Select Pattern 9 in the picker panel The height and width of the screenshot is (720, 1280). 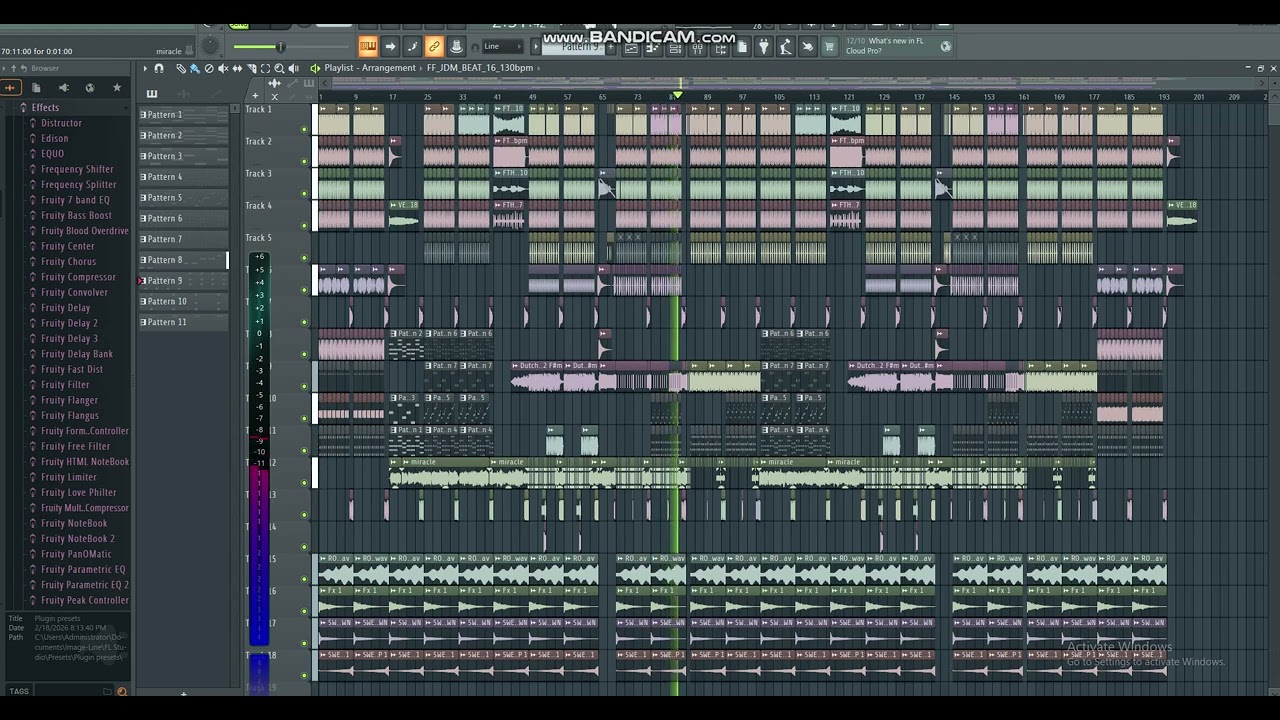tap(183, 281)
